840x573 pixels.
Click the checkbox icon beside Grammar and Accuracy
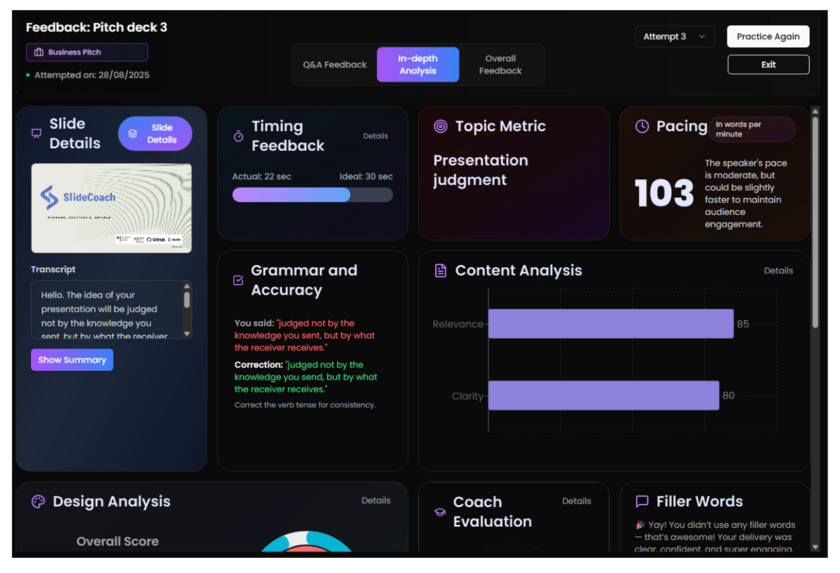click(238, 281)
